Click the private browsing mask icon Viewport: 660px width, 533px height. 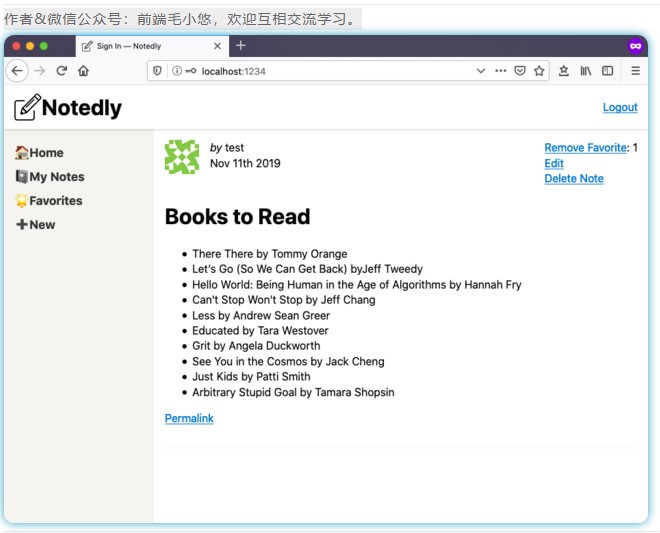(636, 46)
